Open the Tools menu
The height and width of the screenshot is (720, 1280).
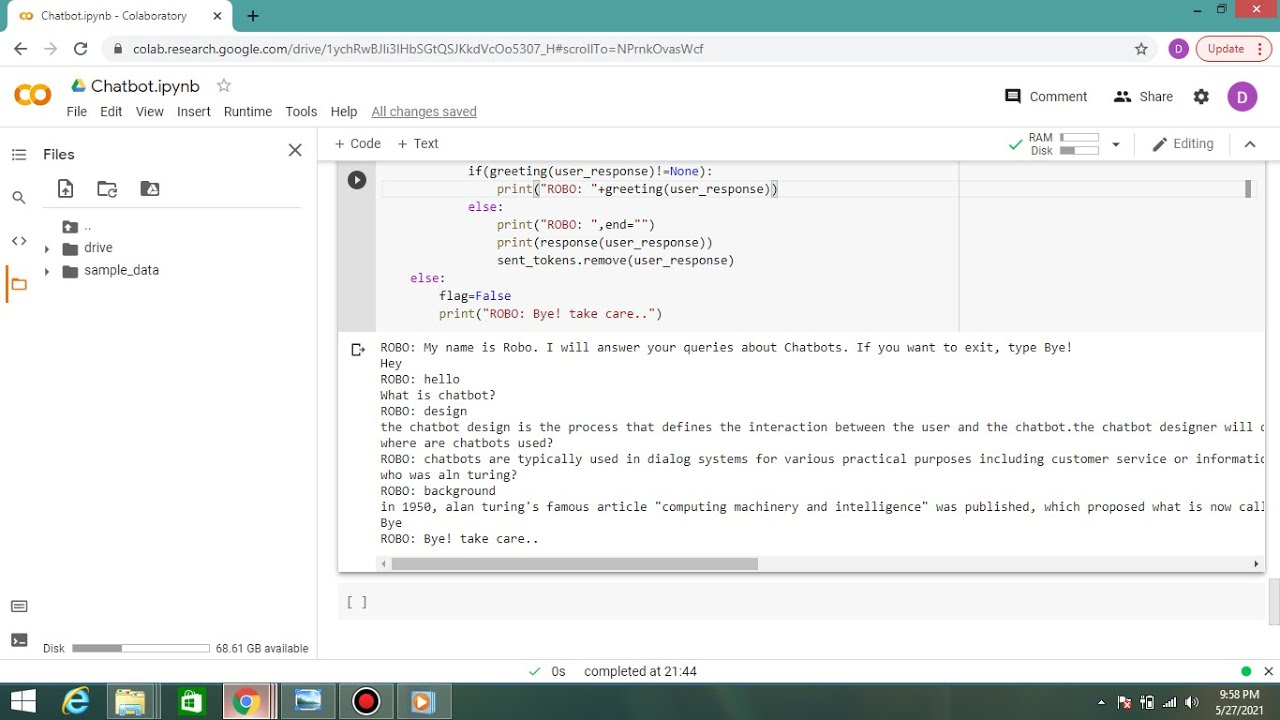point(301,111)
